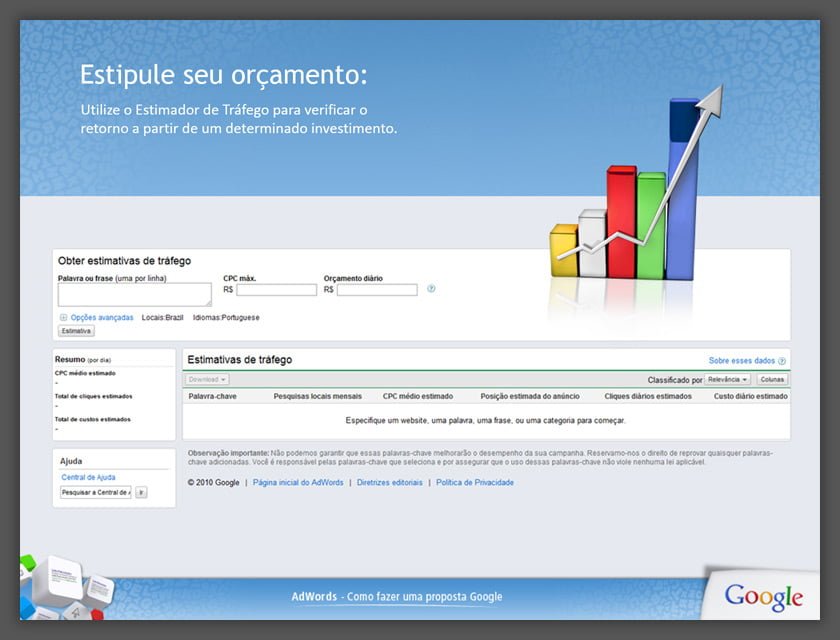The width and height of the screenshot is (840, 640).
Task: Open the Central de Ajuda link
Action: coord(88,477)
